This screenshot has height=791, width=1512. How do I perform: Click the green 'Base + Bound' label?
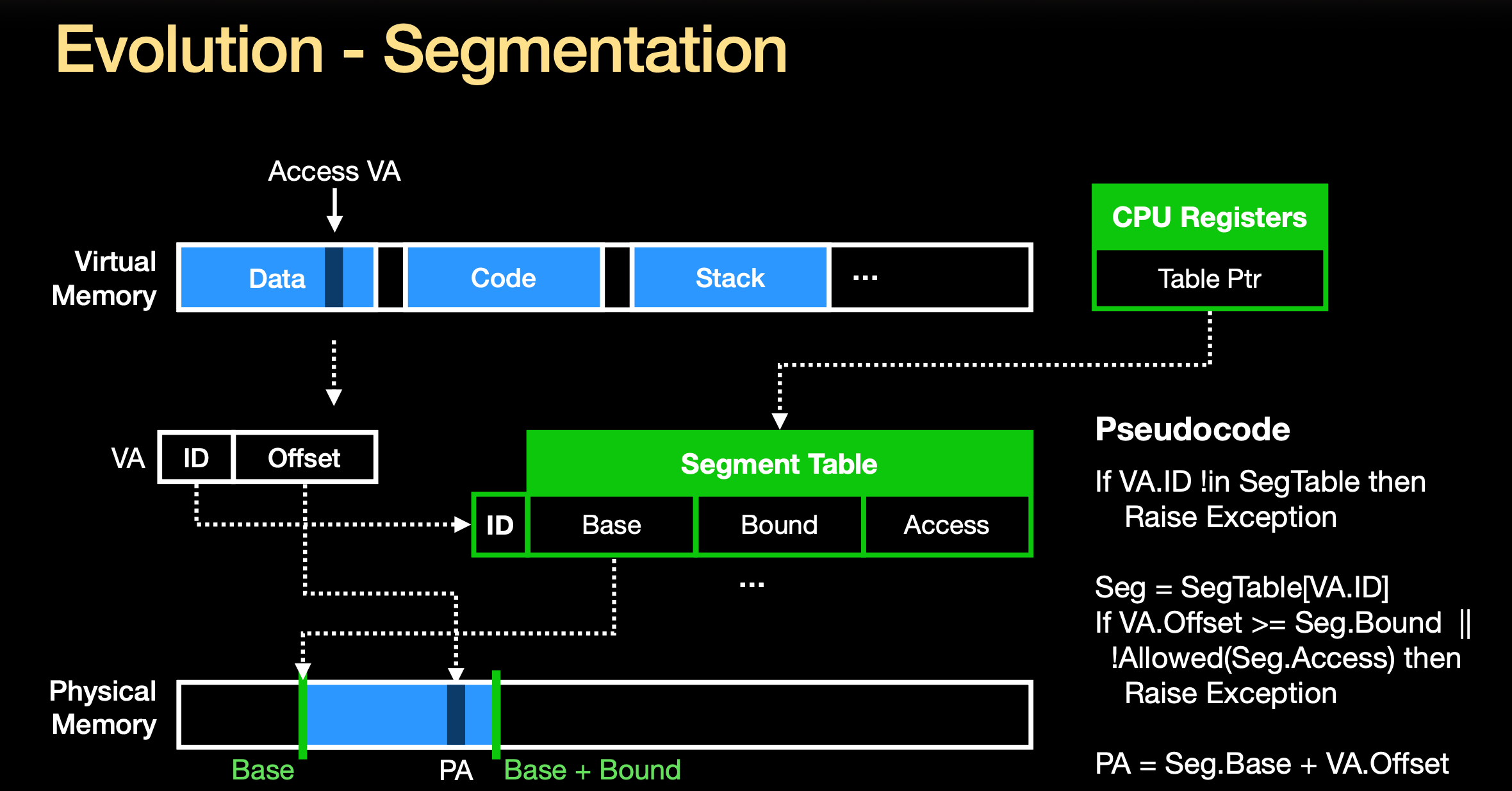tap(592, 770)
